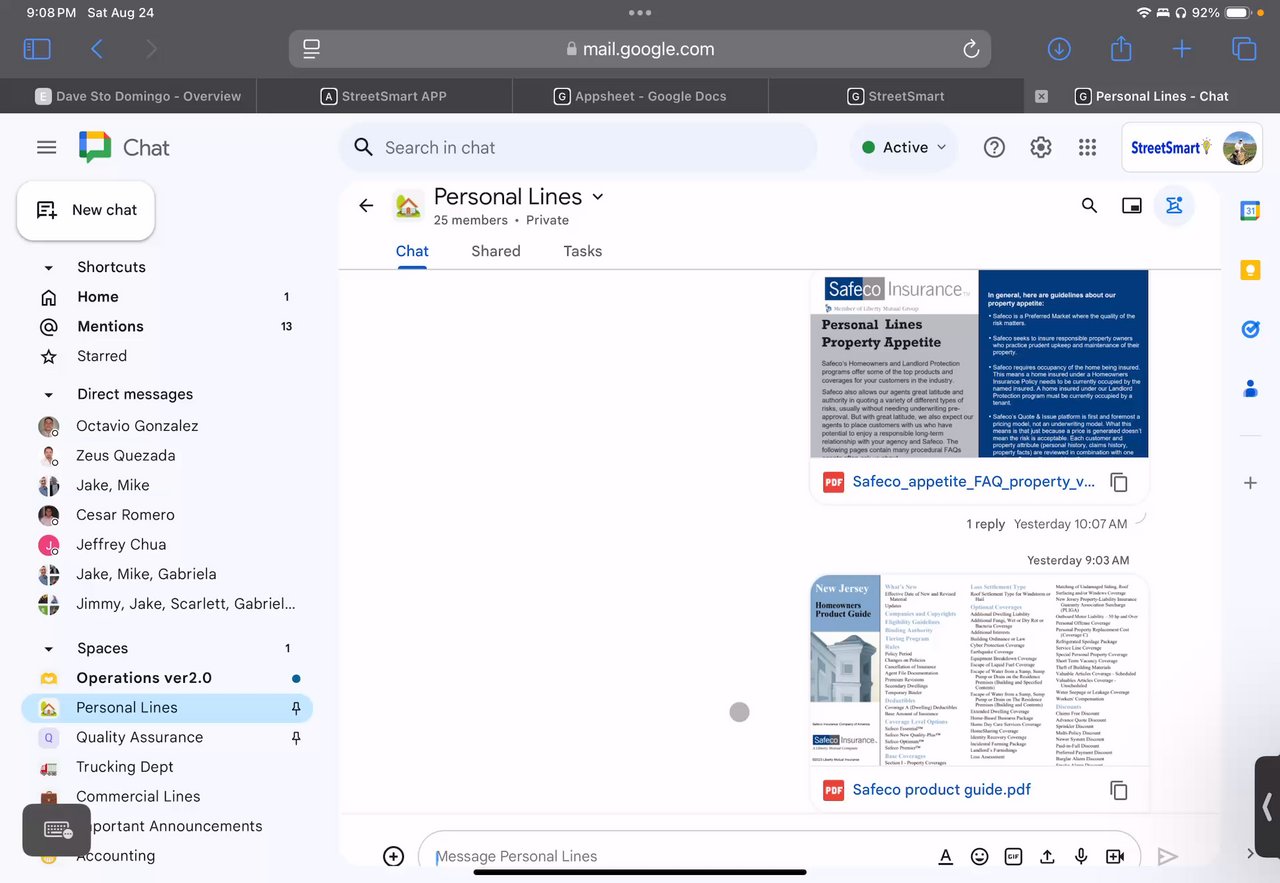Switch to StreetSmart APP browser tab
The height and width of the screenshot is (883, 1280).
pos(384,96)
